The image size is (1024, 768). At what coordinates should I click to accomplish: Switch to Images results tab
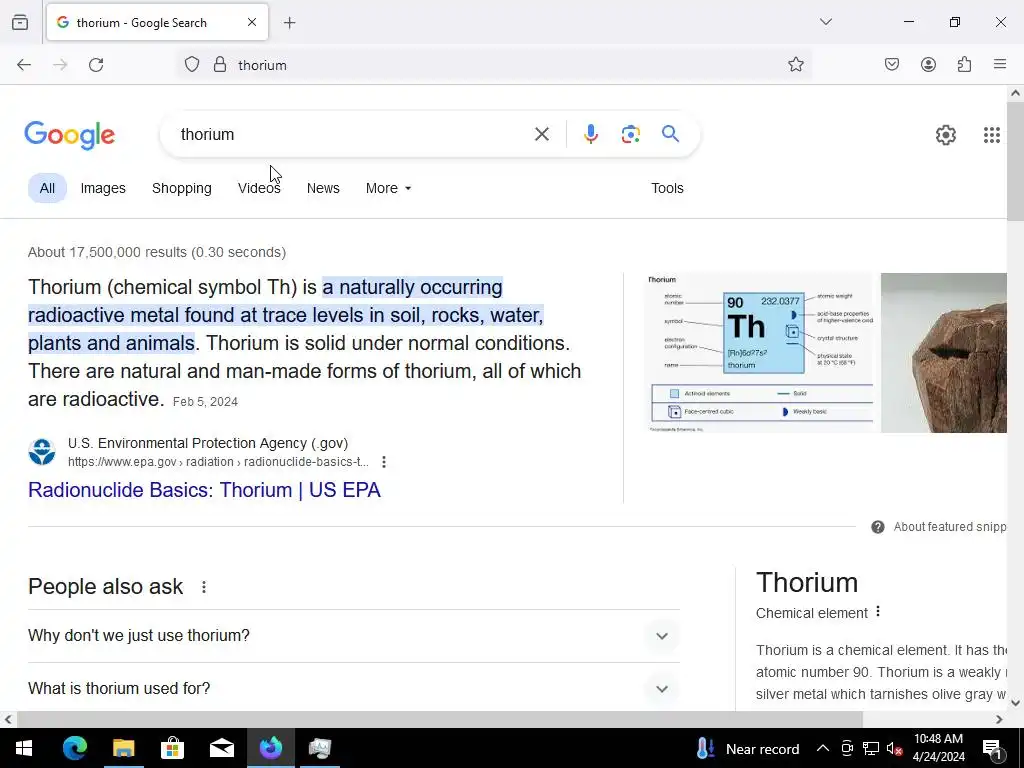click(103, 188)
